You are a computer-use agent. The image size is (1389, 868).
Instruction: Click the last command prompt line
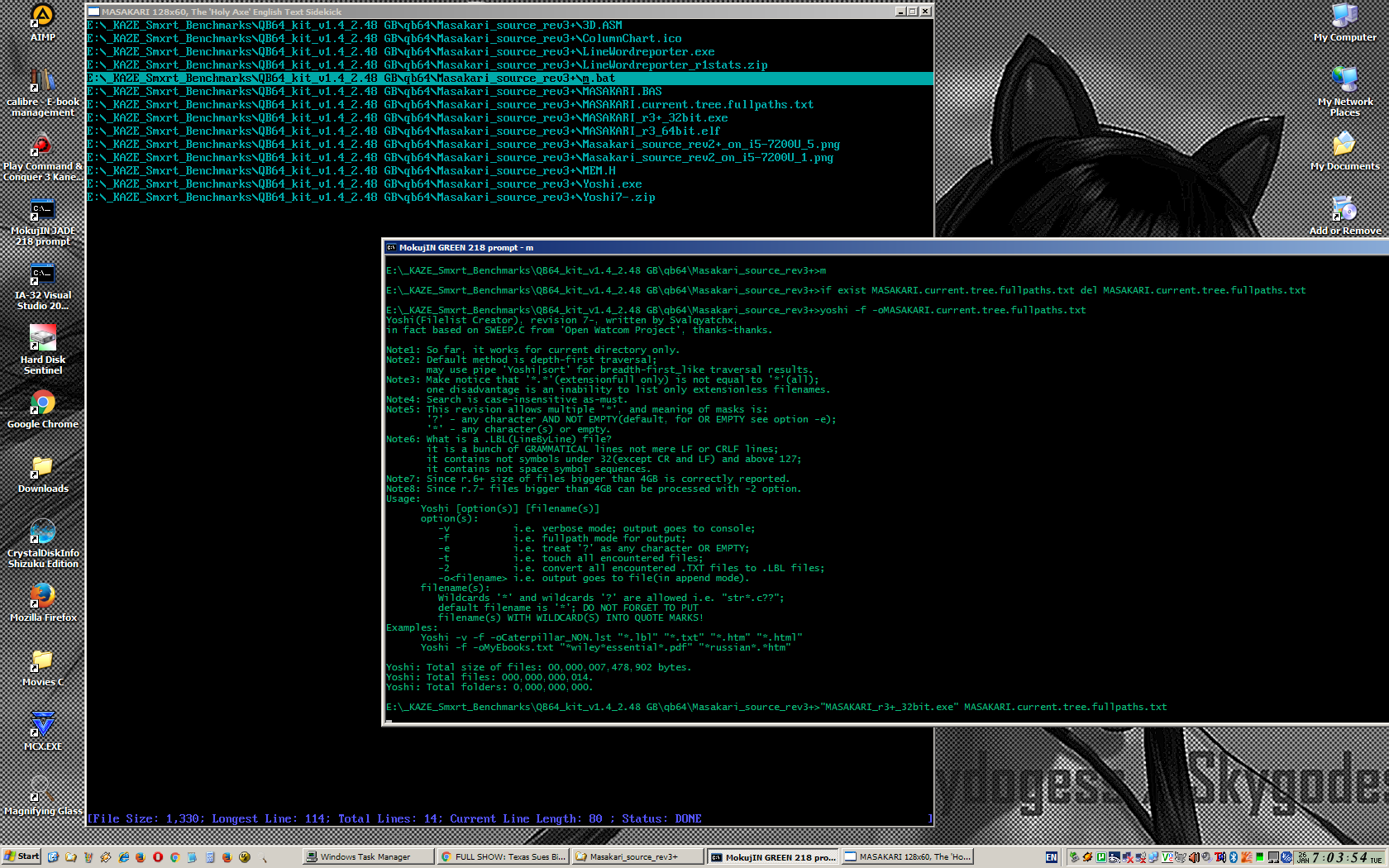[x=776, y=707]
